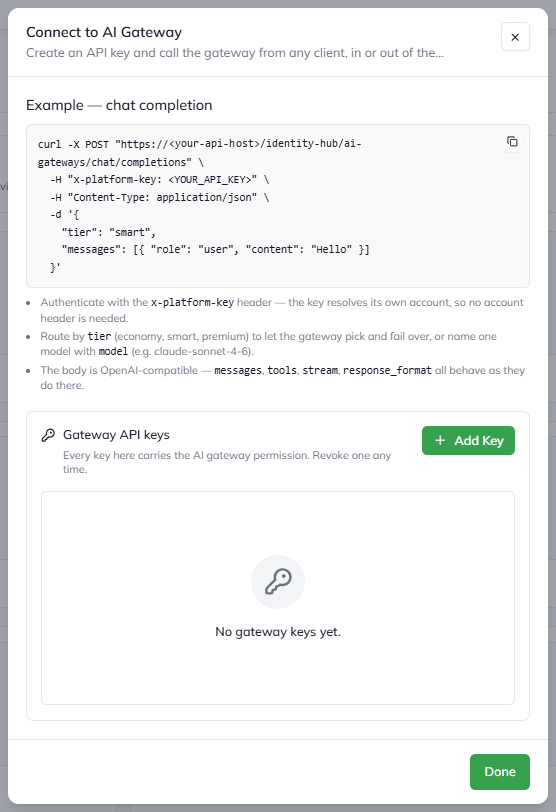
Task: Copy the curl example code
Action: point(512,141)
